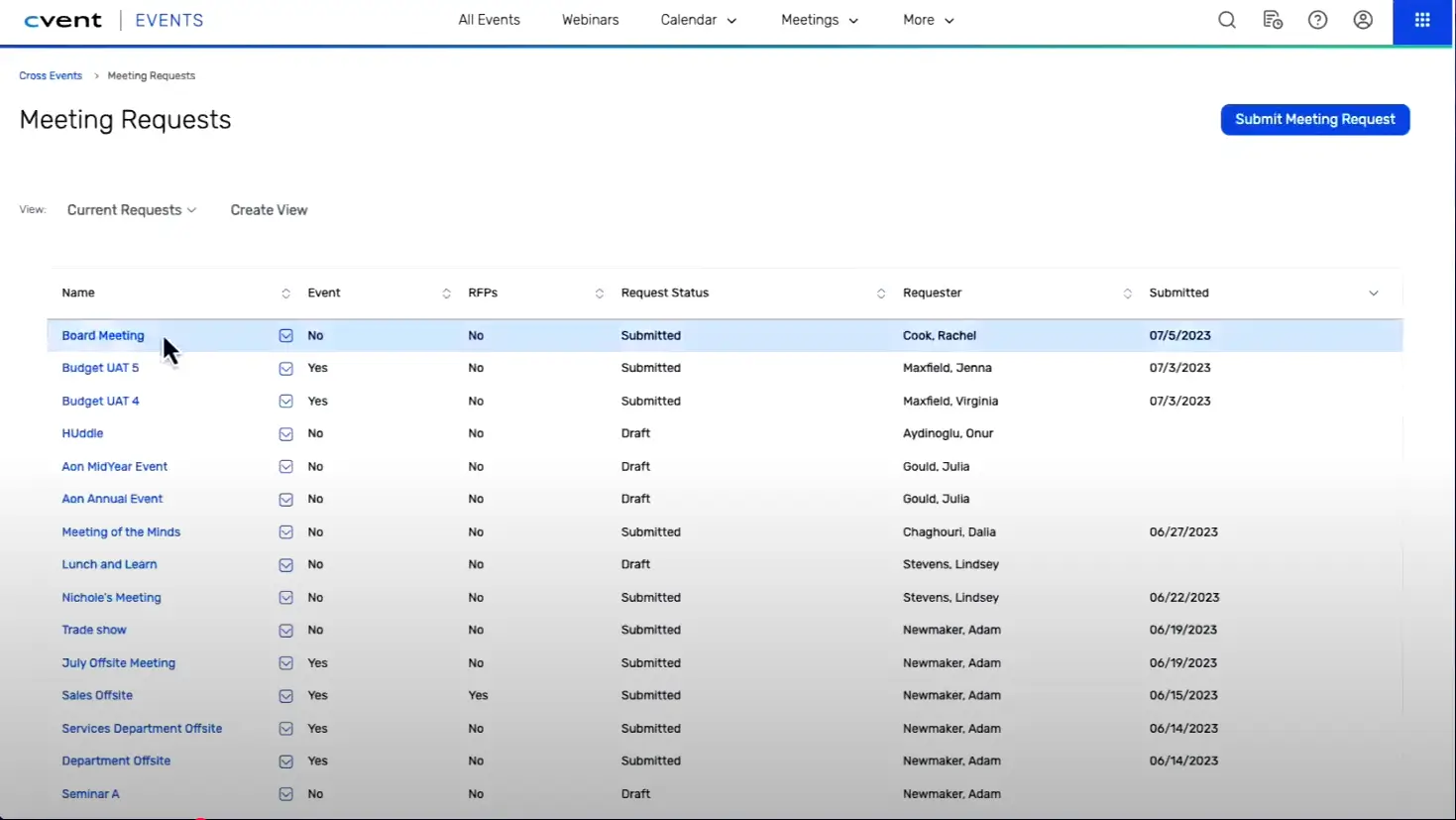Sort by the RFPs column arrows

tap(599, 293)
